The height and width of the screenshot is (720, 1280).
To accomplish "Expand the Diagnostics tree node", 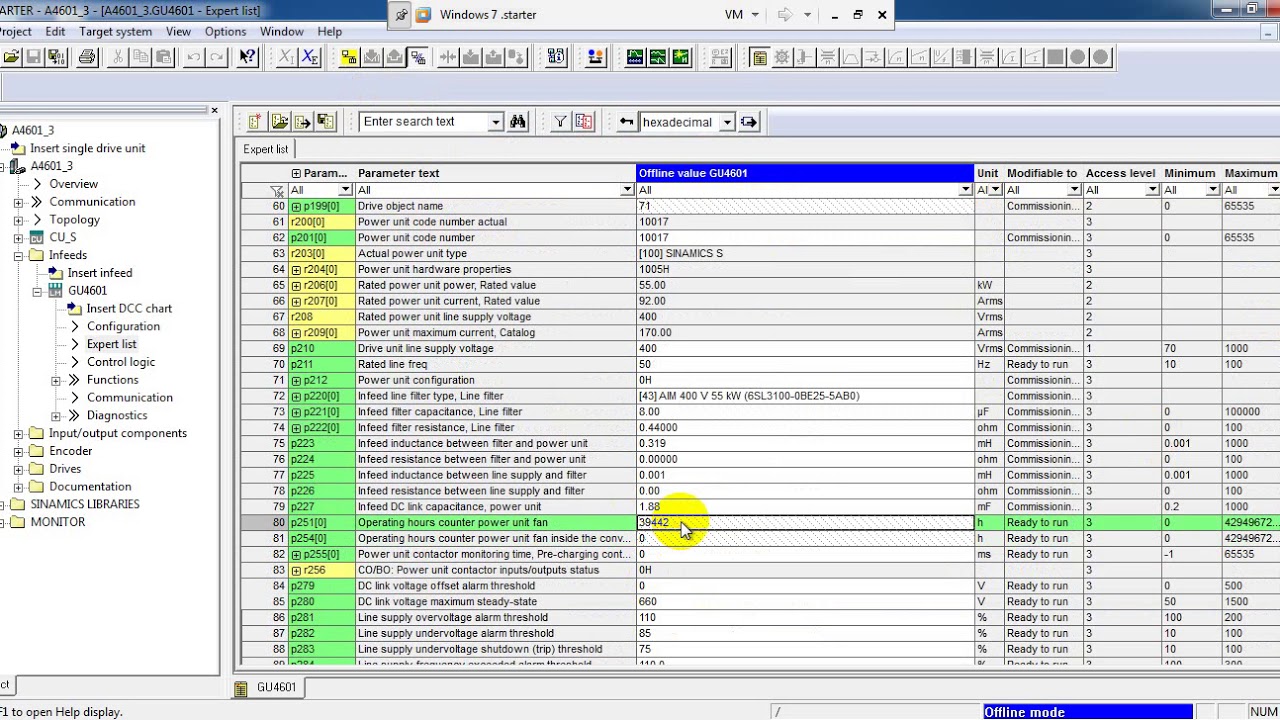I will (56, 416).
